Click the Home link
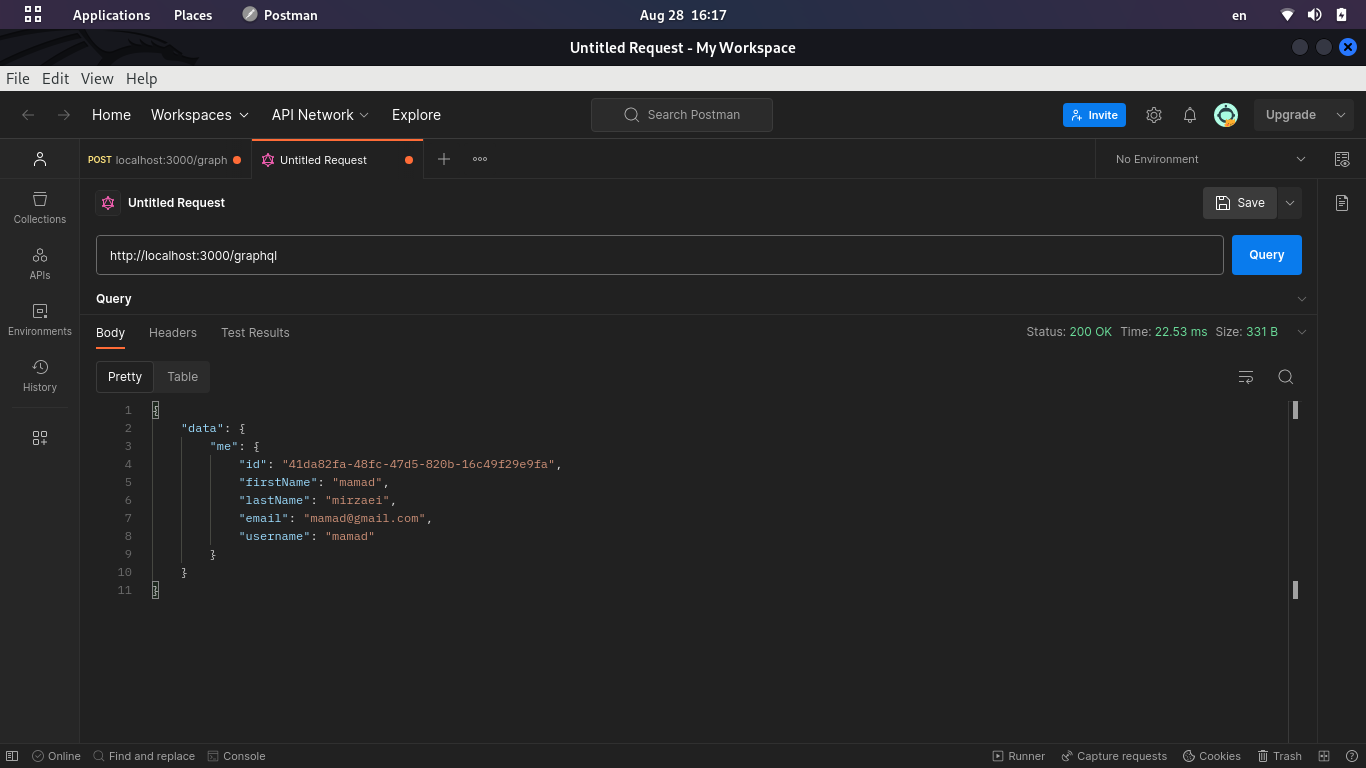Screen dimensions: 1366x768 coord(111,115)
